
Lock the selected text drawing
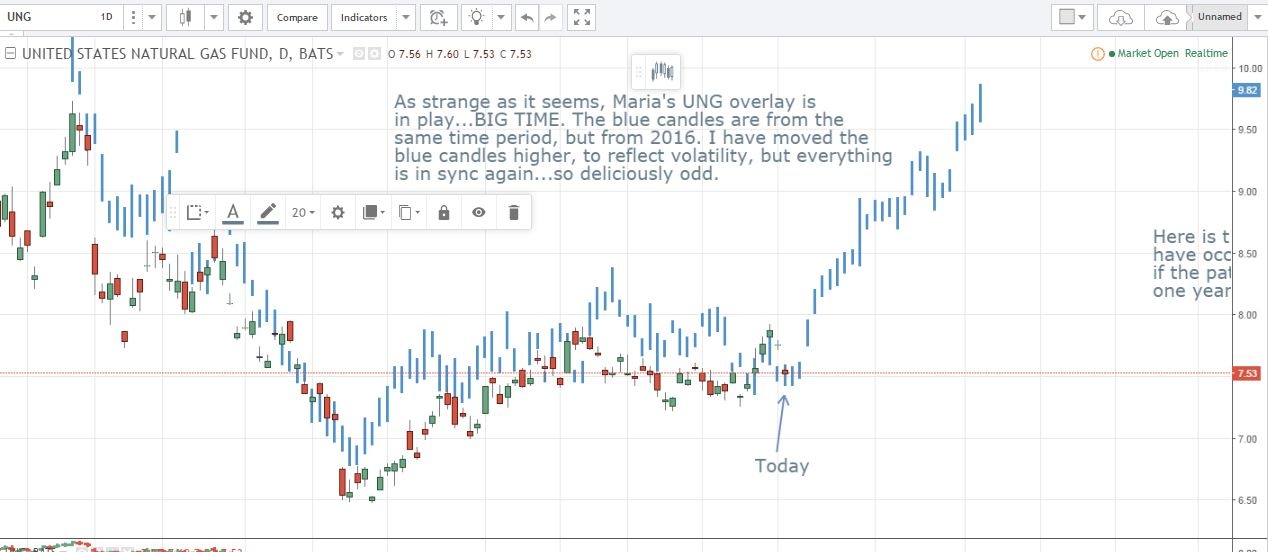click(x=443, y=212)
